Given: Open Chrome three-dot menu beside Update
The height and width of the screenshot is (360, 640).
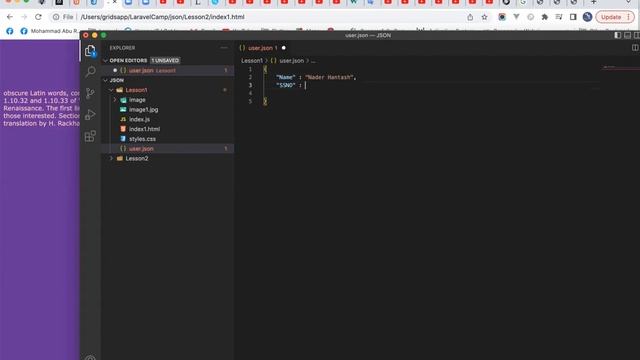Looking at the screenshot, I should tap(629, 17).
